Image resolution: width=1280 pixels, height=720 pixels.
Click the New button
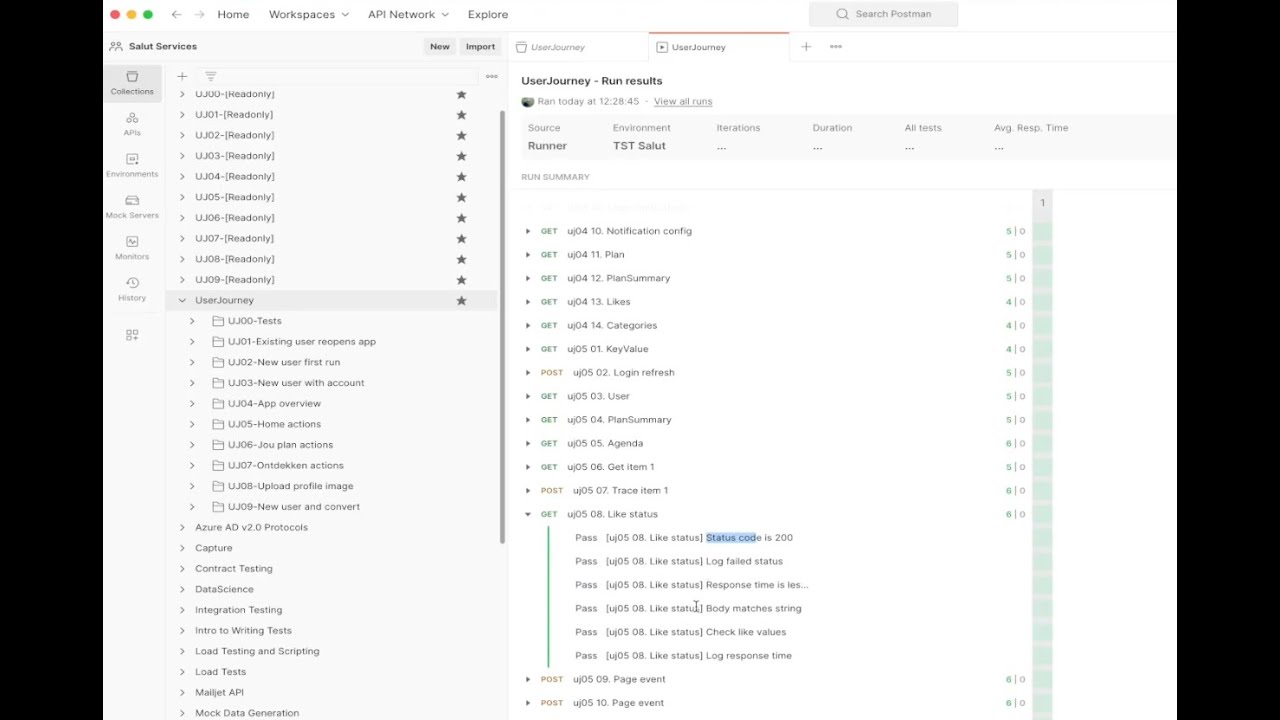pos(440,46)
